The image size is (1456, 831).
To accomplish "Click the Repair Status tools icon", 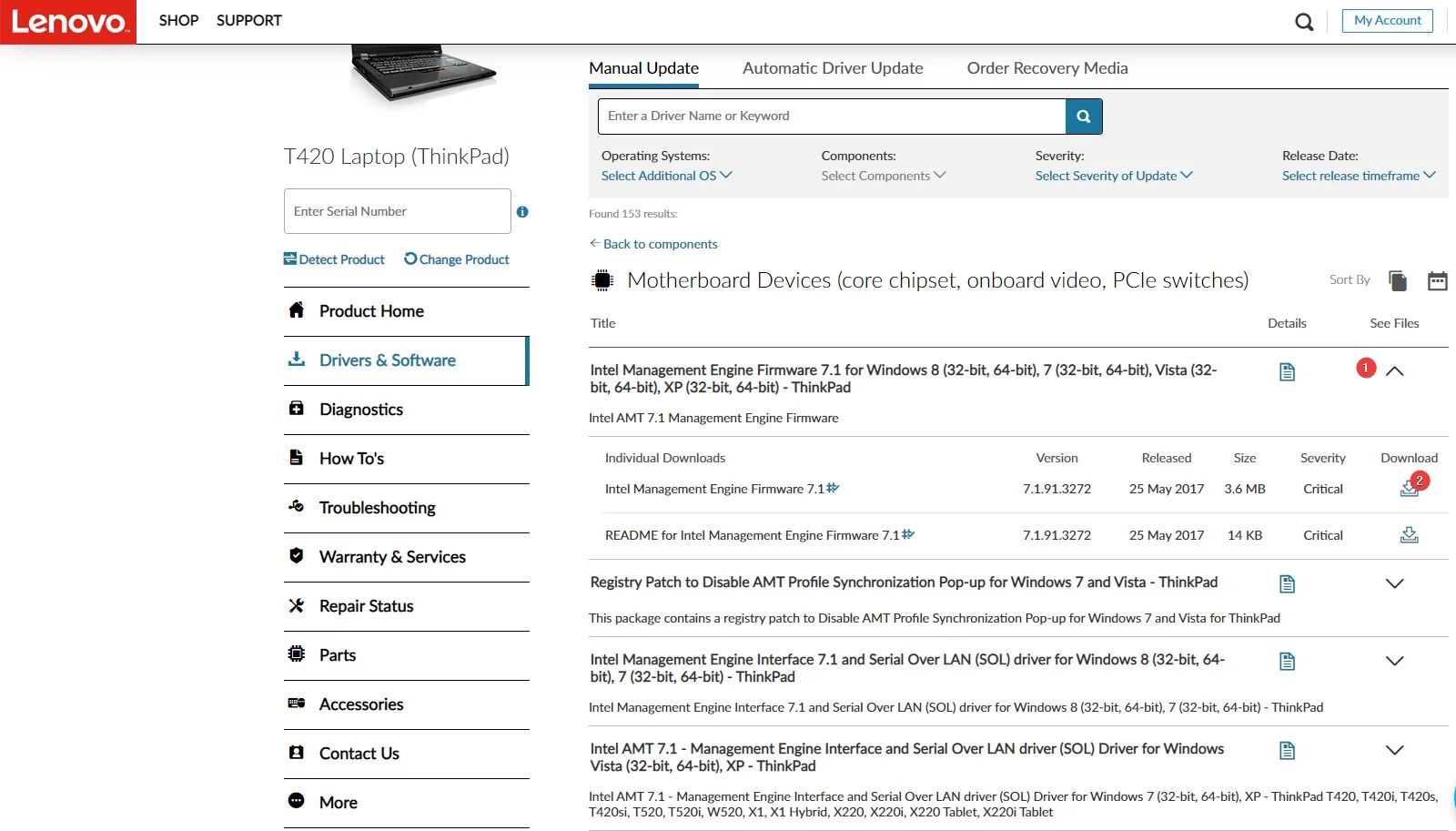I will tap(297, 605).
